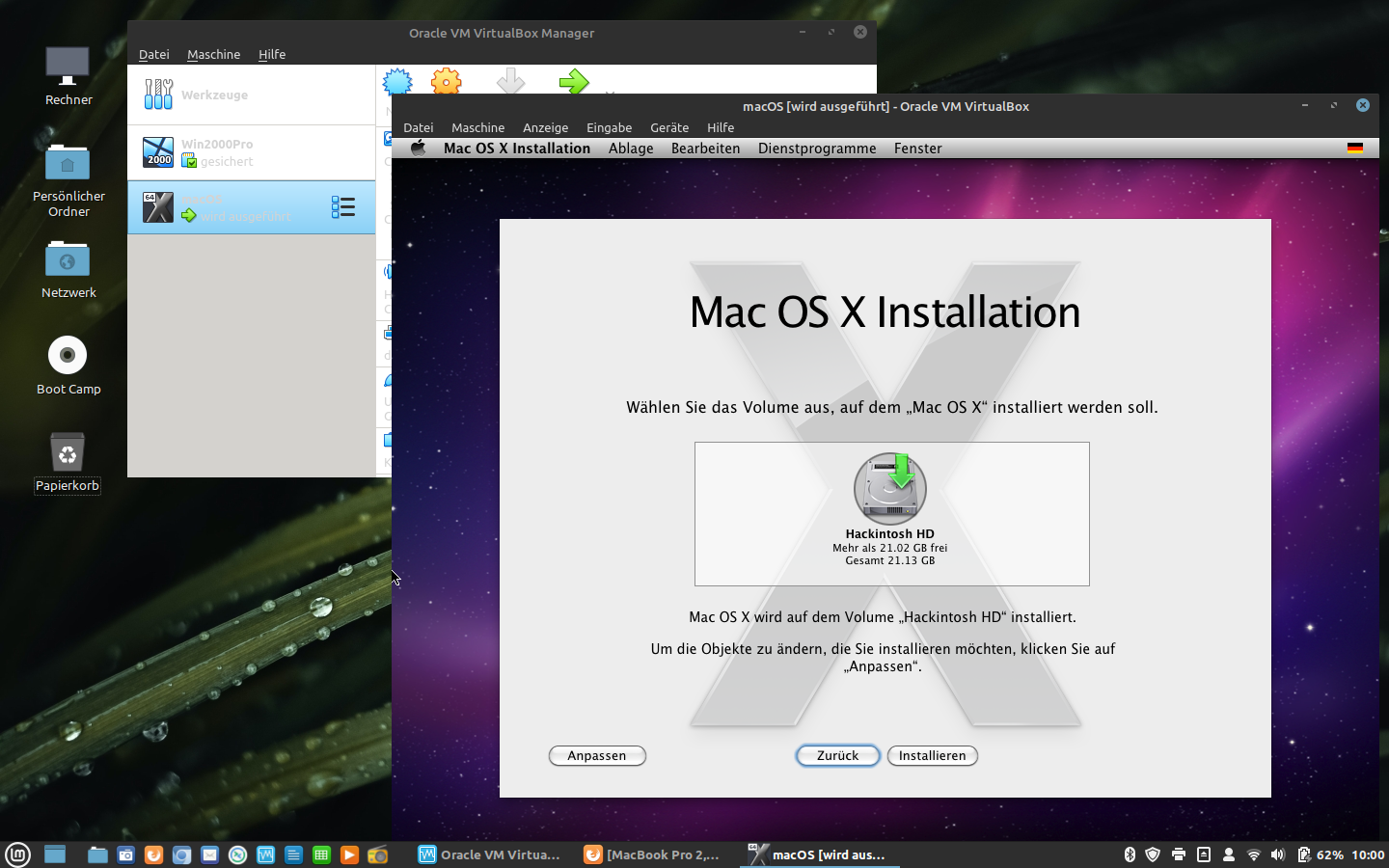Open Eingabe menu in macOS VM window
This screenshot has width=1389, height=868.
click(610, 127)
